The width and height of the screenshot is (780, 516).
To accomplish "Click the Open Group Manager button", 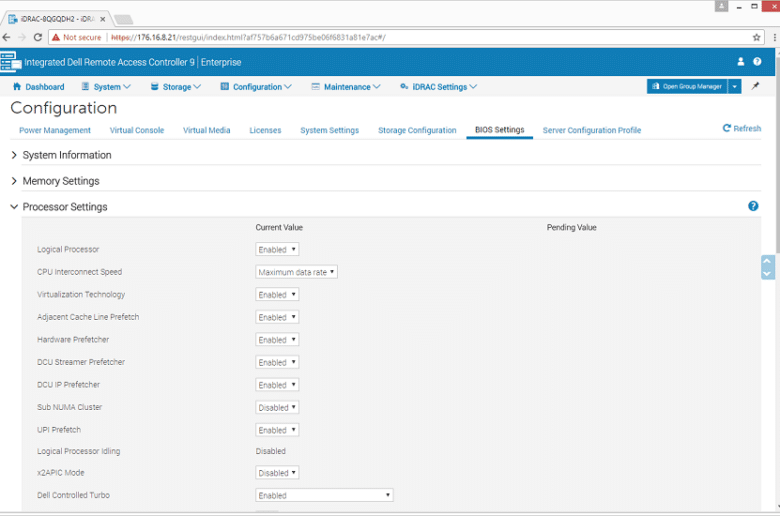I will point(687,86).
